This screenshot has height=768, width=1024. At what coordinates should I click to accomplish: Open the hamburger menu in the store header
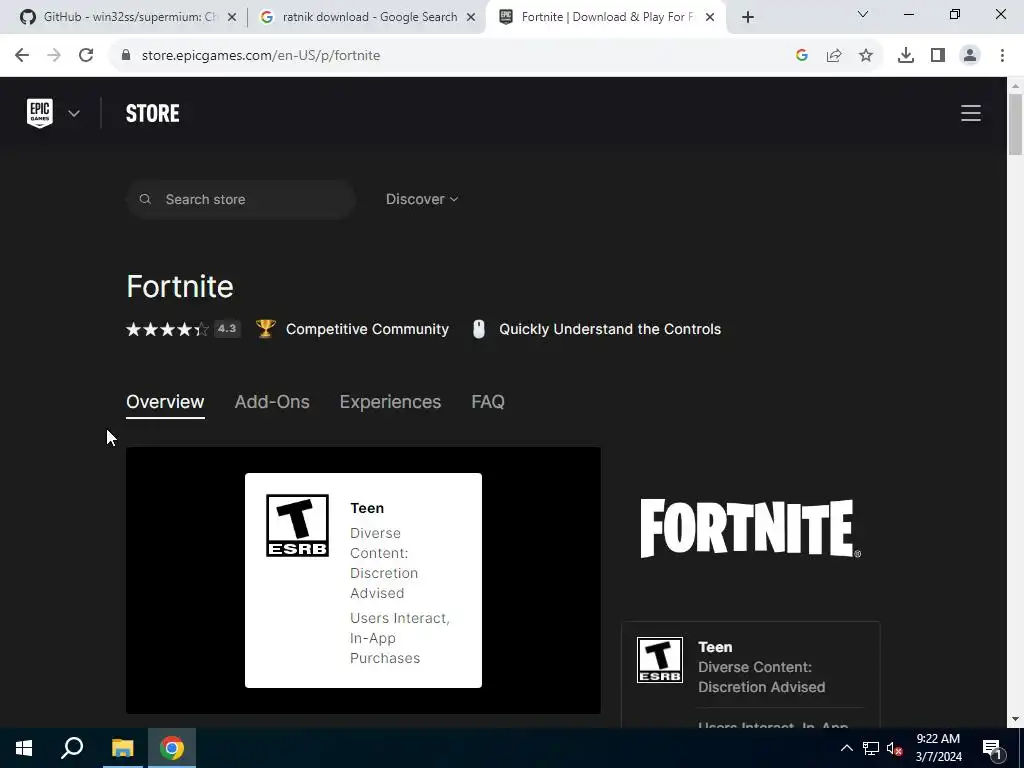pos(970,113)
